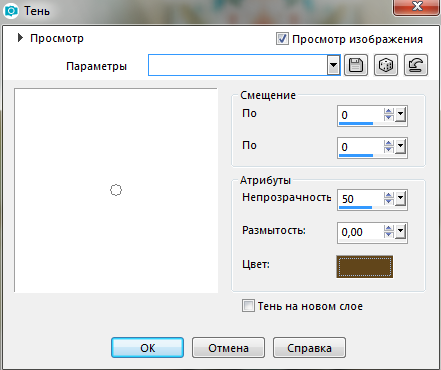The width and height of the screenshot is (441, 370).
Task: Close the Тень dialog window
Action: coord(416,7)
